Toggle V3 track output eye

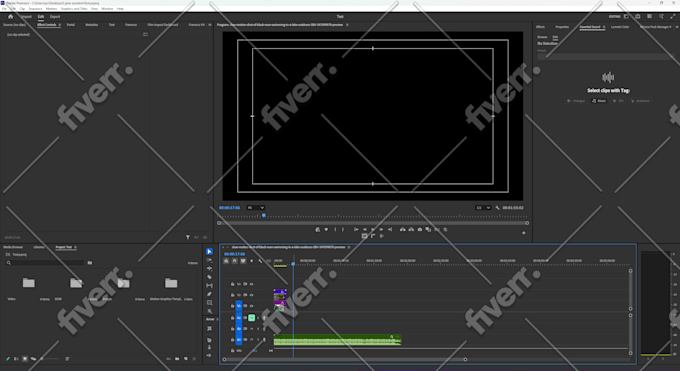(252, 284)
